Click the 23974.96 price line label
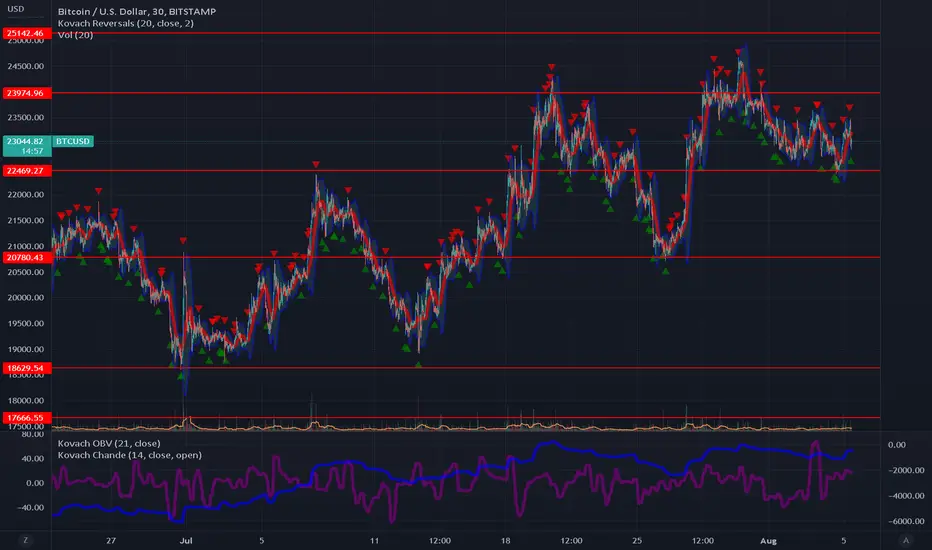 (x=27, y=93)
